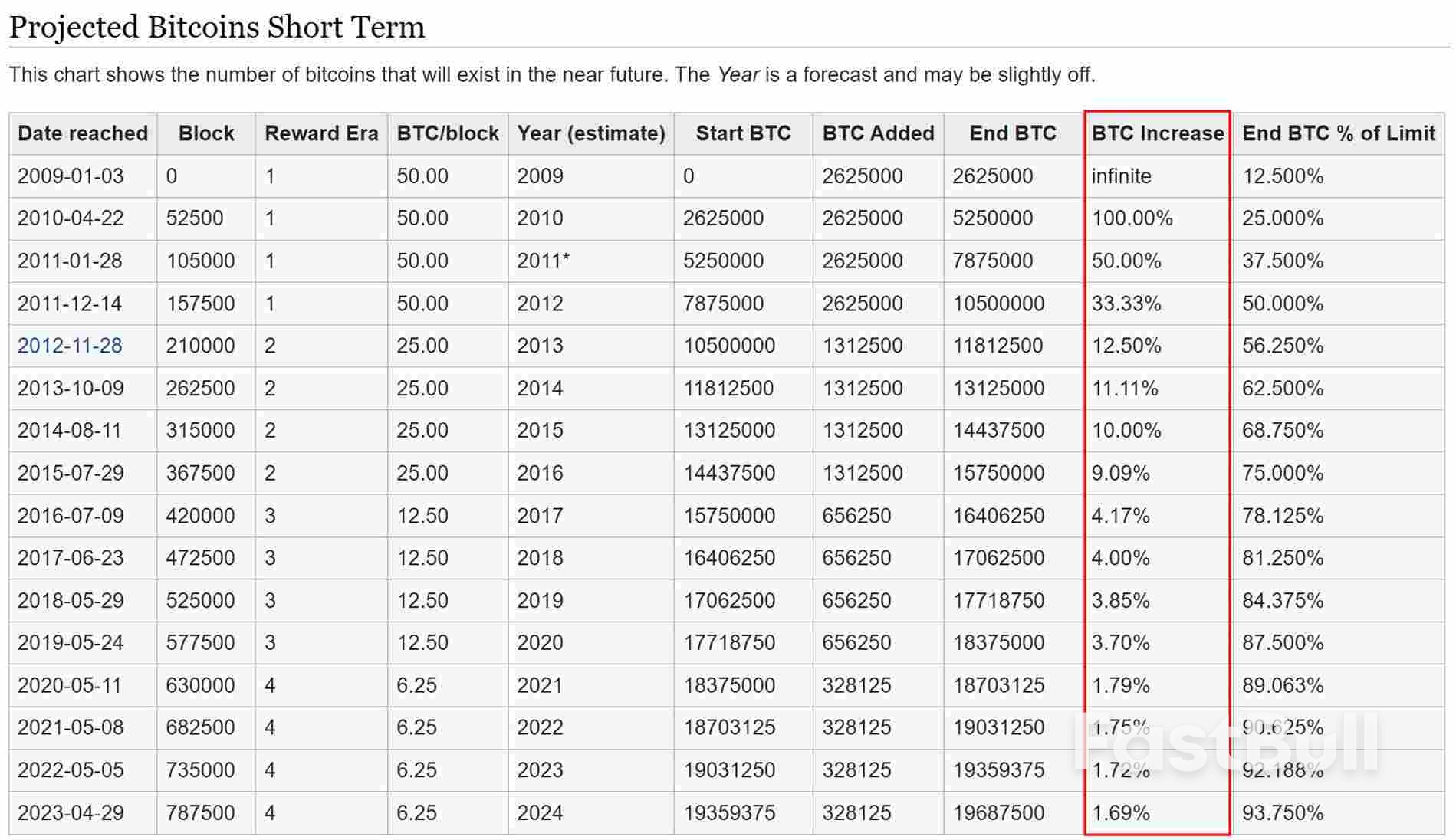The height and width of the screenshot is (840, 1456).
Task: Select the 'infinite' cell in BTC Increase
Action: (x=1121, y=176)
